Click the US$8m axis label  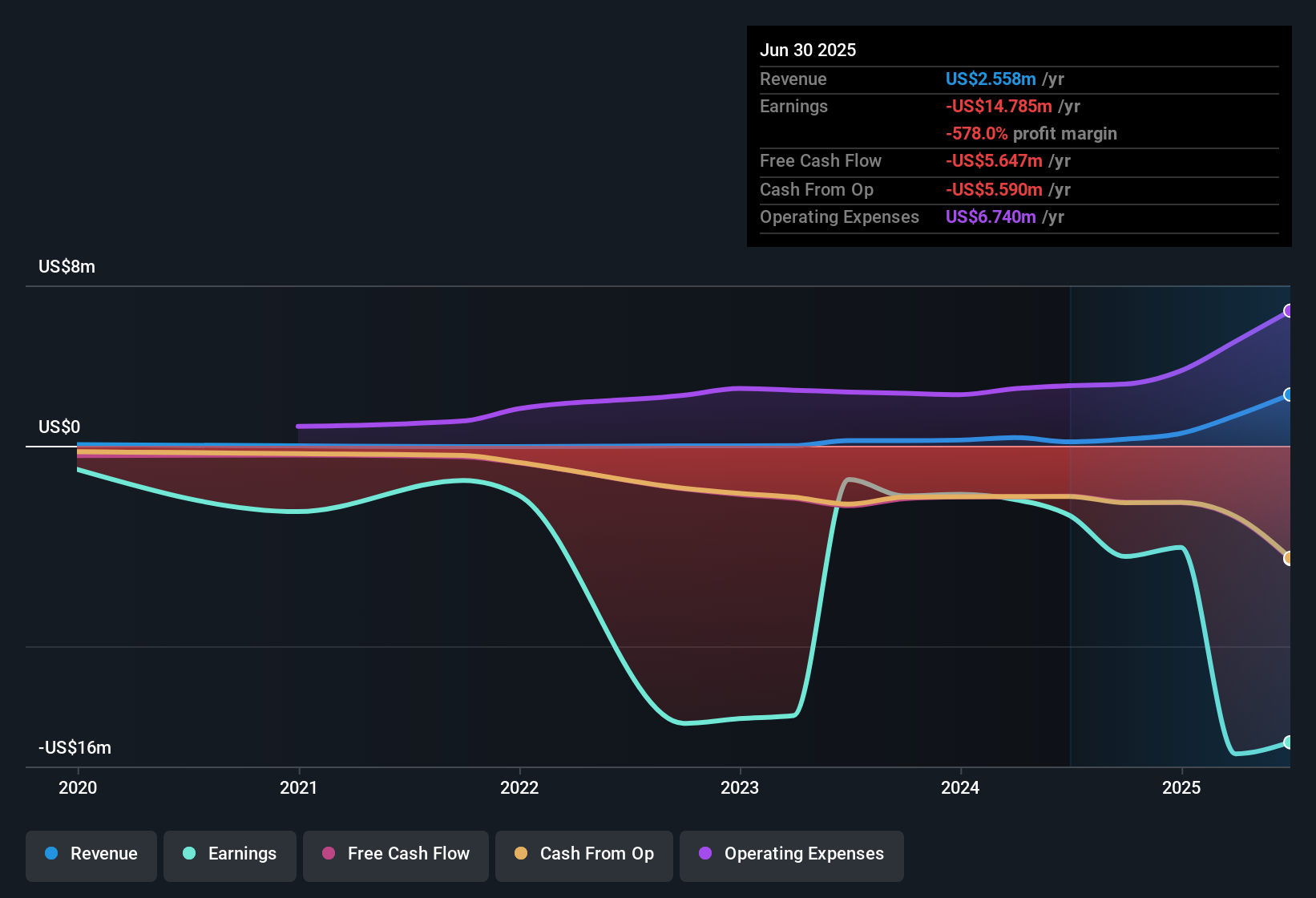(x=67, y=267)
